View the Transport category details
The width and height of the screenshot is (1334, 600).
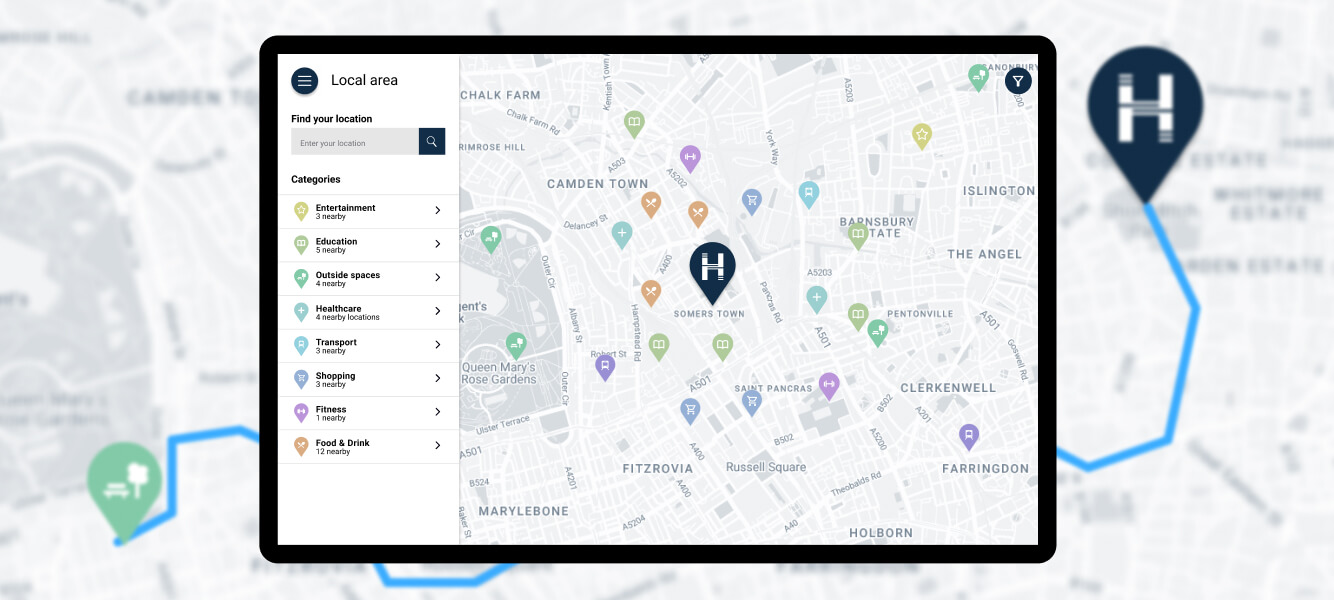(437, 345)
